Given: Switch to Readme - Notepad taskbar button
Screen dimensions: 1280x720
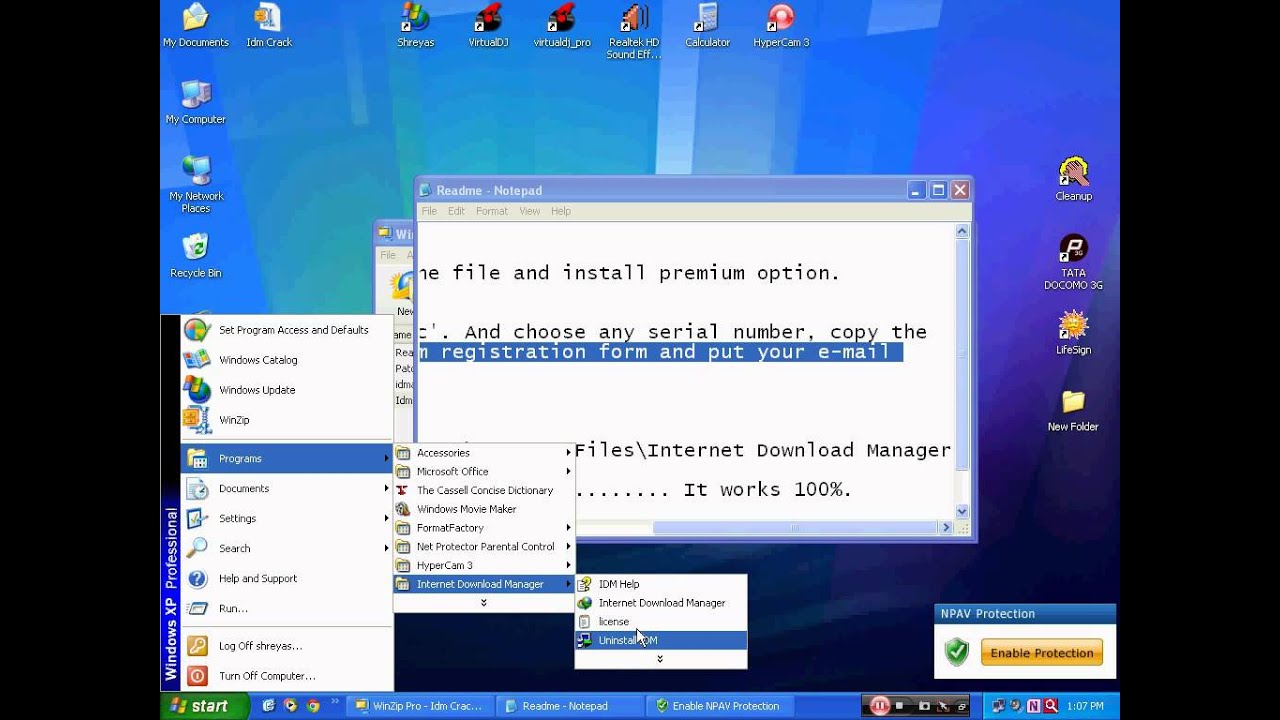Looking at the screenshot, I should pos(571,706).
